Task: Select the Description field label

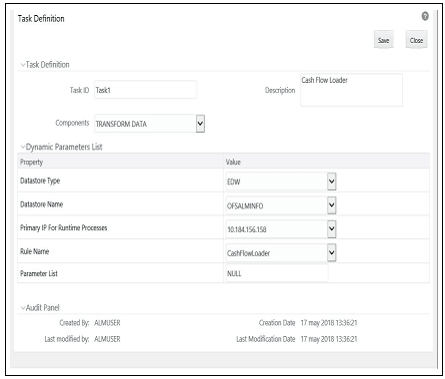Action: tap(280, 90)
